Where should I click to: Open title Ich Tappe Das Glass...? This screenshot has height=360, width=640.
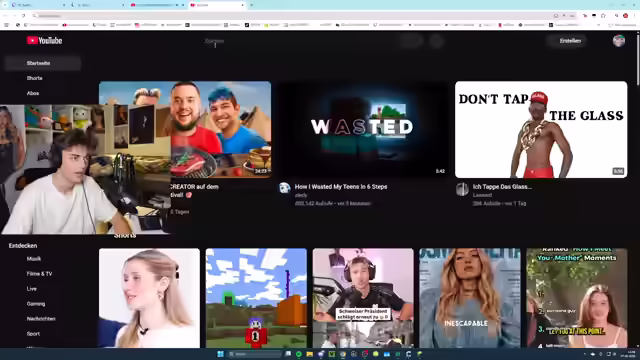(x=502, y=187)
